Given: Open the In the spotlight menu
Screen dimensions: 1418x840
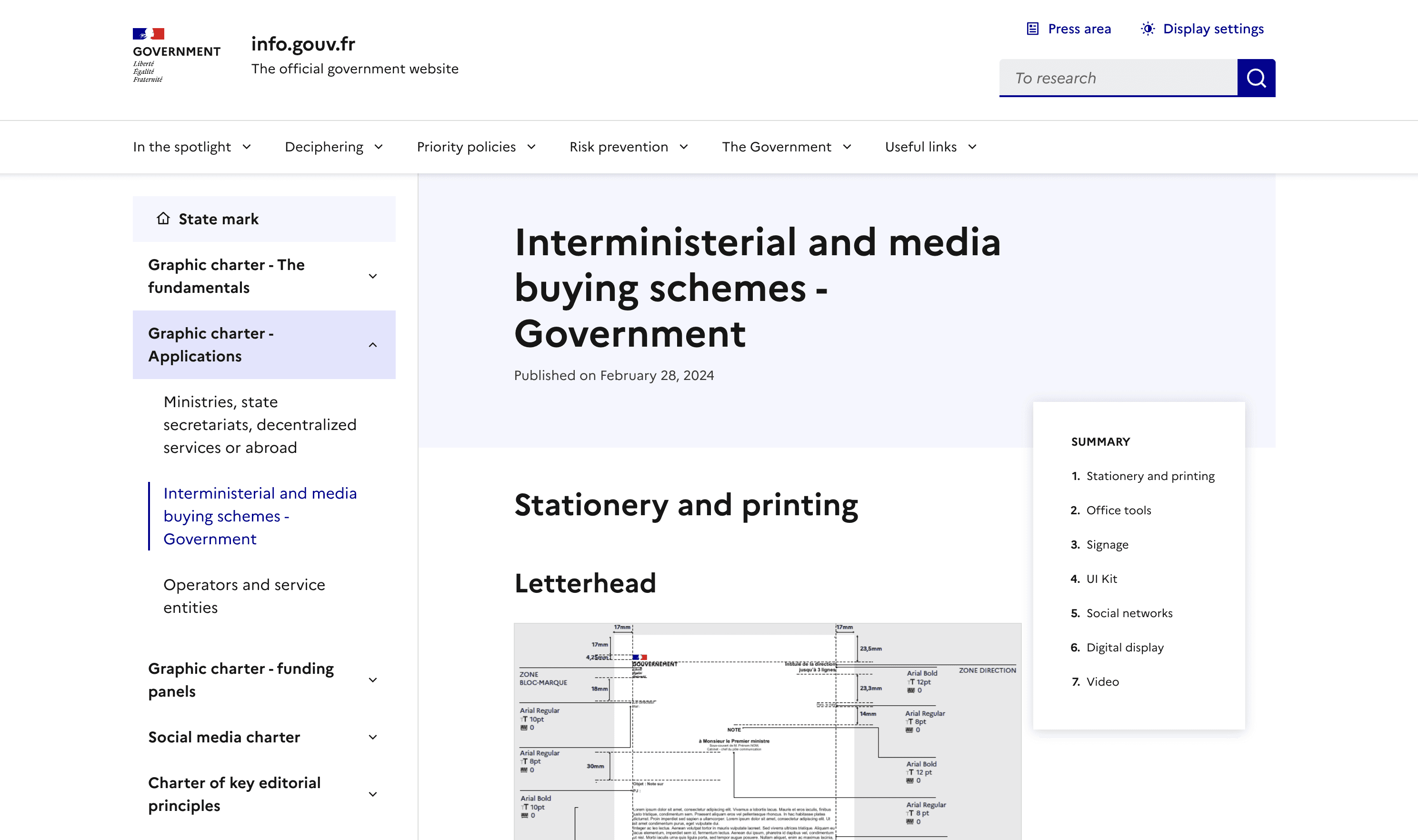Looking at the screenshot, I should click(x=192, y=147).
